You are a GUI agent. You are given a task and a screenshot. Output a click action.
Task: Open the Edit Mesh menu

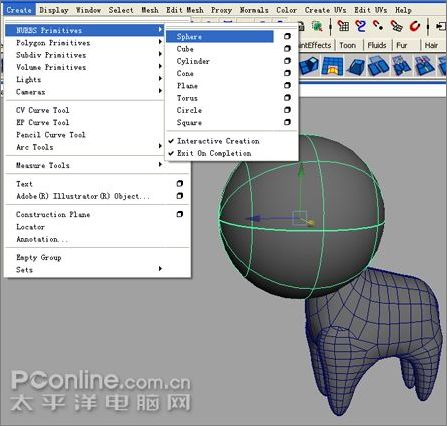[x=185, y=10]
